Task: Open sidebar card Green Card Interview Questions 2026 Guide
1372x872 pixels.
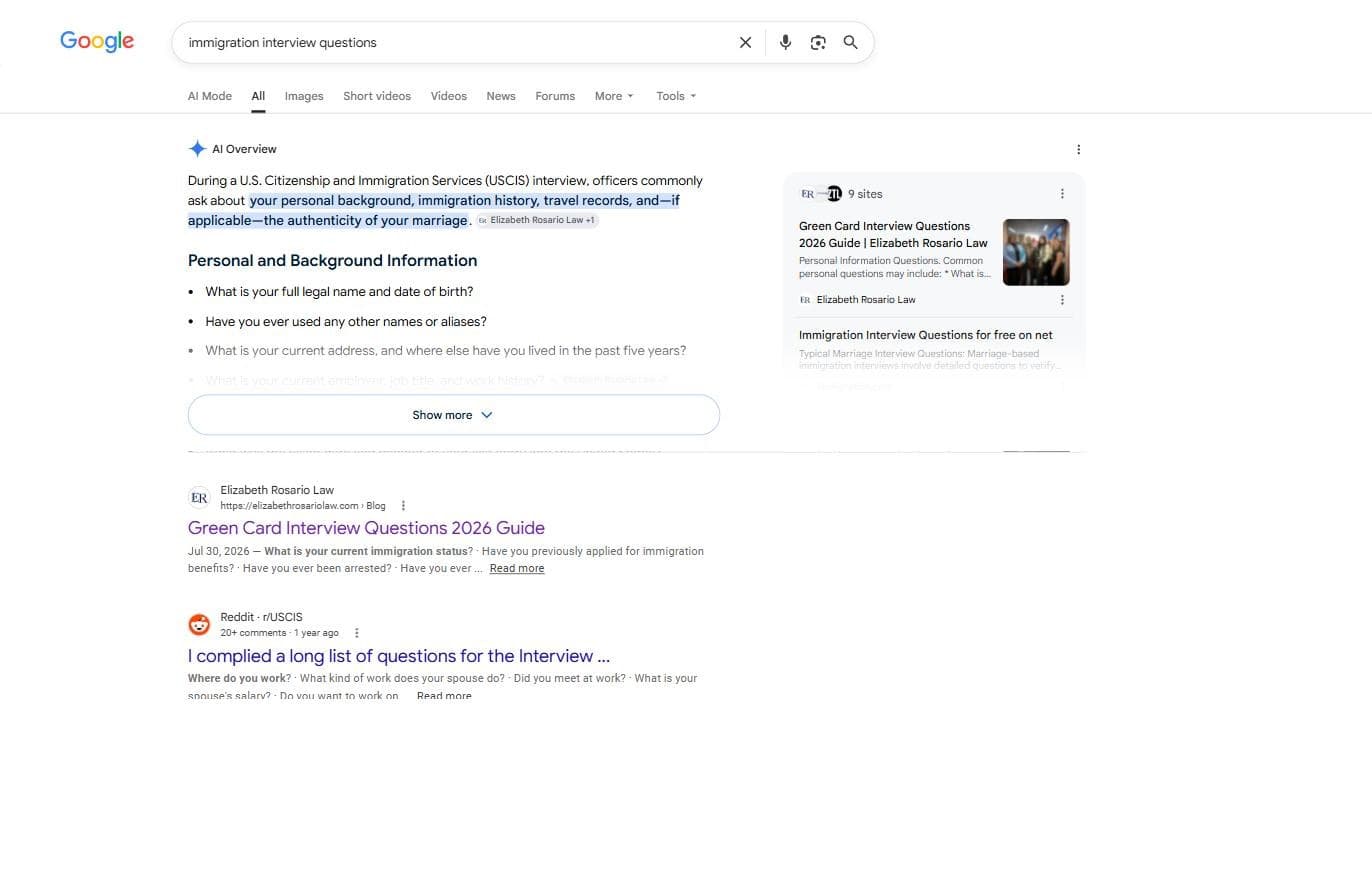Action: click(893, 234)
